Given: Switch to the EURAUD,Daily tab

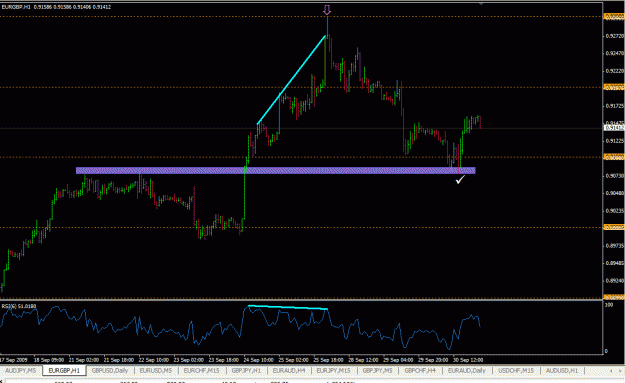Looking at the screenshot, I should pos(466,371).
